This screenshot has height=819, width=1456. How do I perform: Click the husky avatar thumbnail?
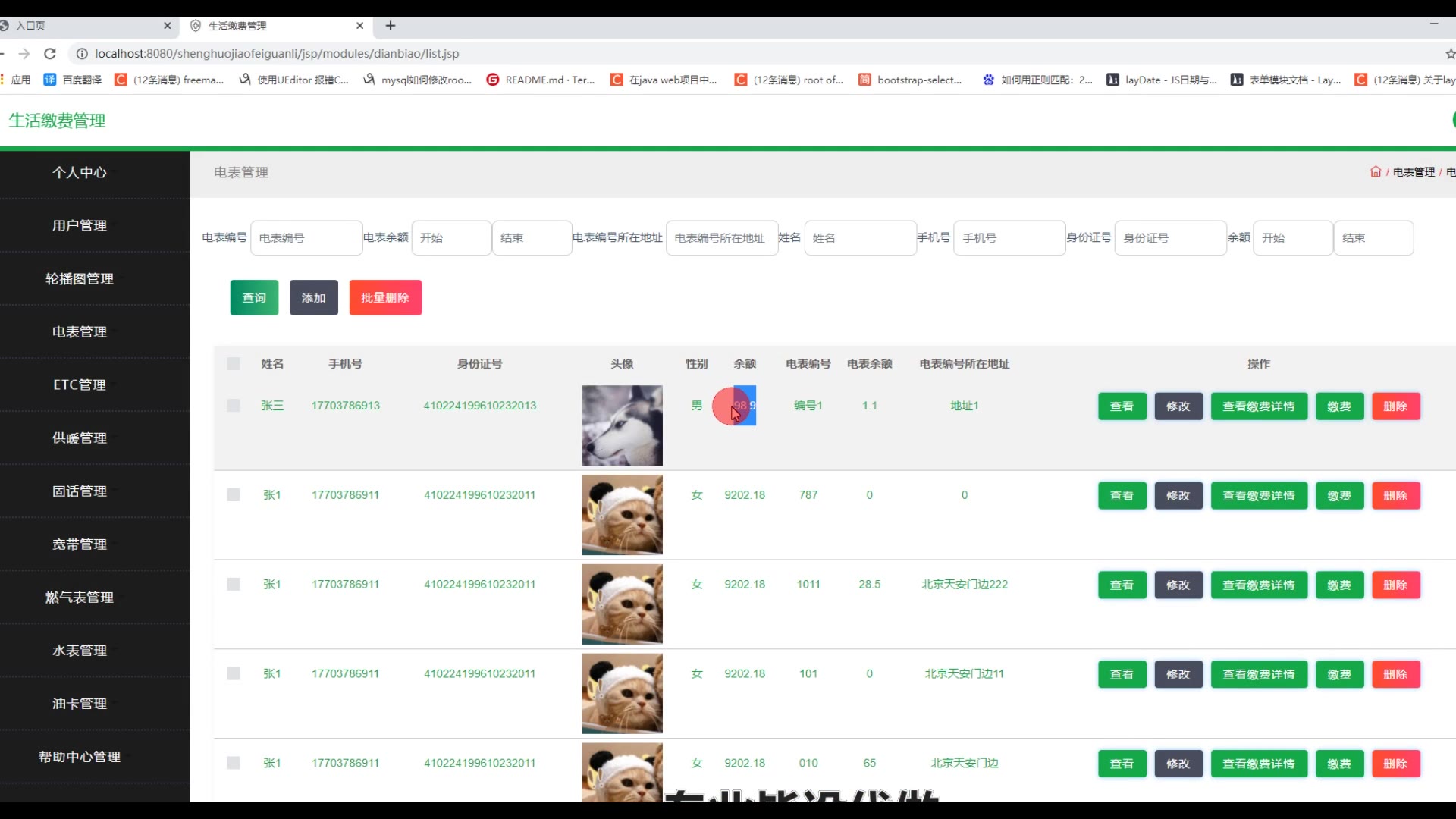tap(622, 425)
